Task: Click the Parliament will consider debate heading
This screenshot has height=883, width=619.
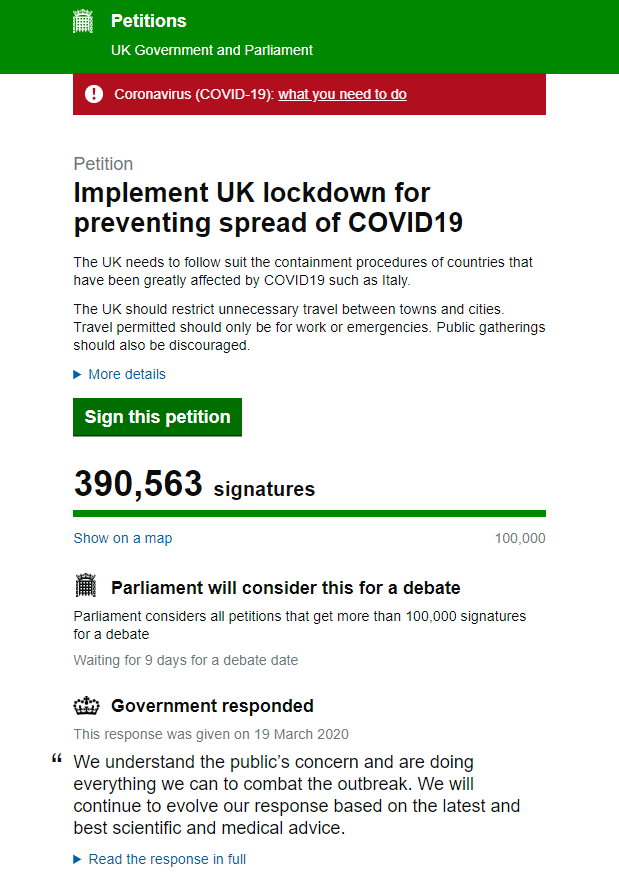Action: pyautogui.click(x=285, y=587)
